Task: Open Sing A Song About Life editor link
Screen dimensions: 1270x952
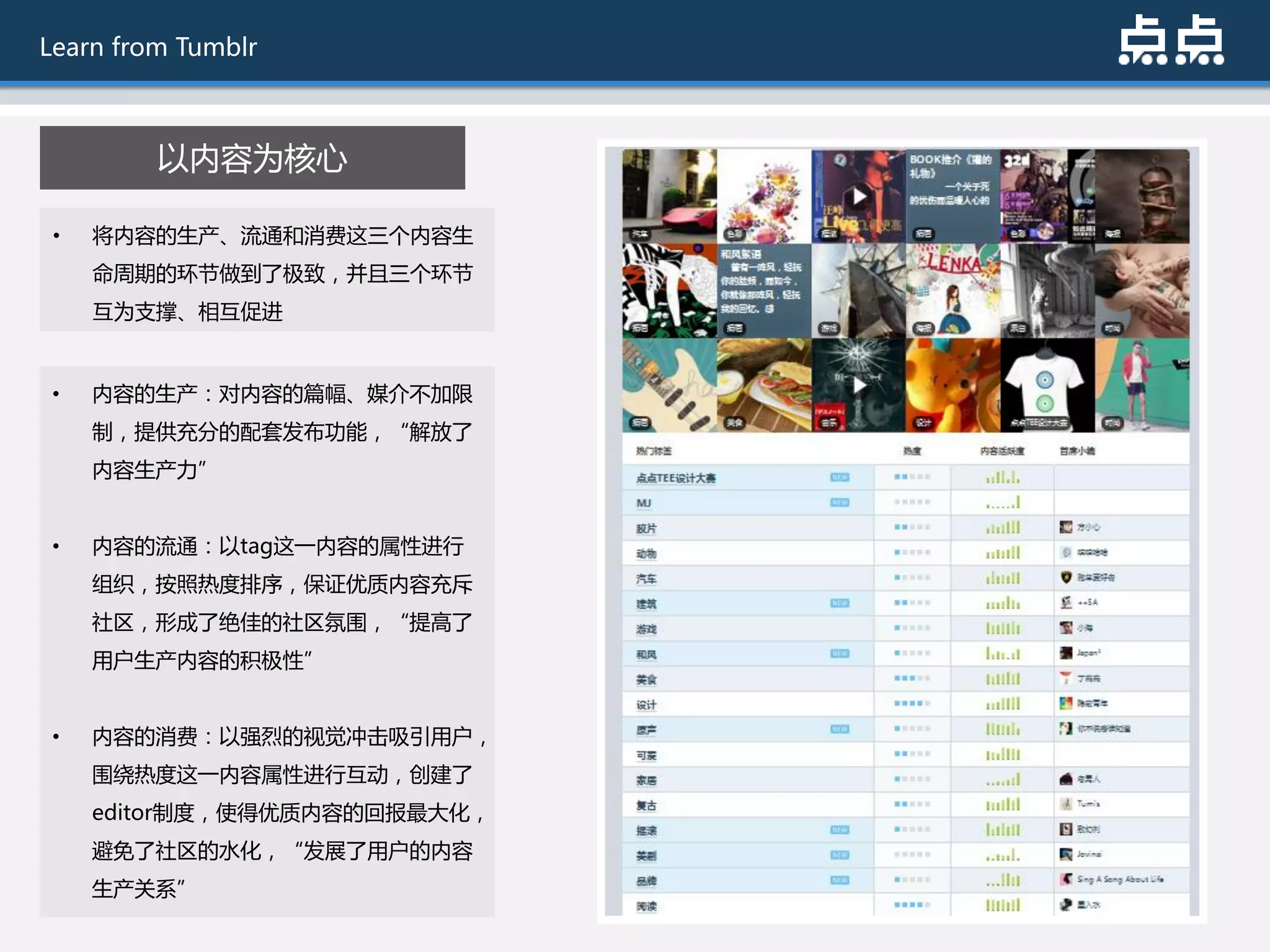Action: [1120, 879]
